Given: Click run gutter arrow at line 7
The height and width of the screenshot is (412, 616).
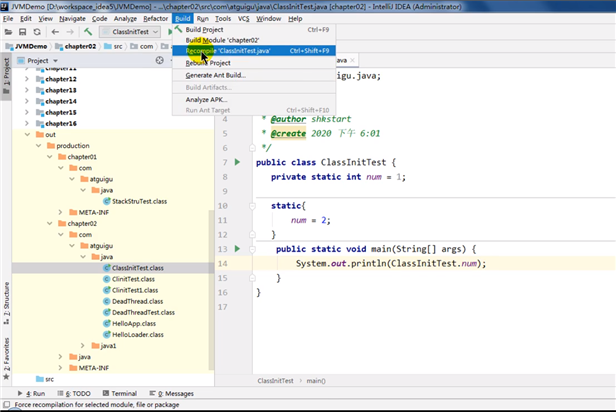Looking at the screenshot, I should click(x=237, y=162).
